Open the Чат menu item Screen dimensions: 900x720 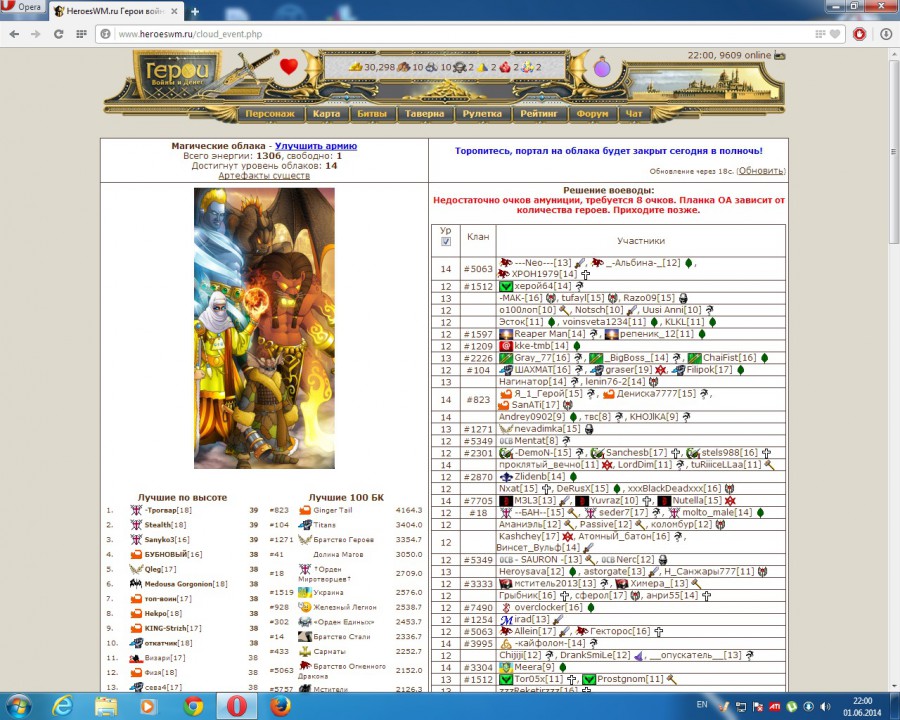[634, 114]
